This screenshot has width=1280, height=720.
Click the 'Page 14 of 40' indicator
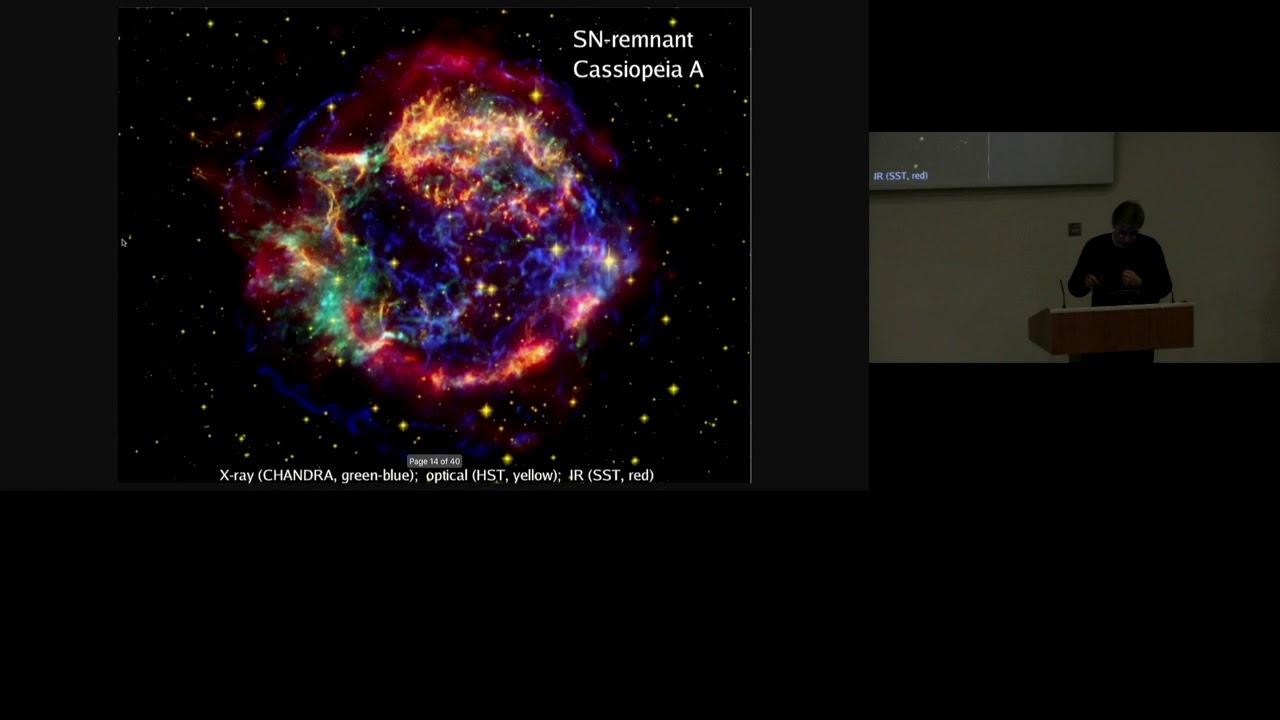434,461
